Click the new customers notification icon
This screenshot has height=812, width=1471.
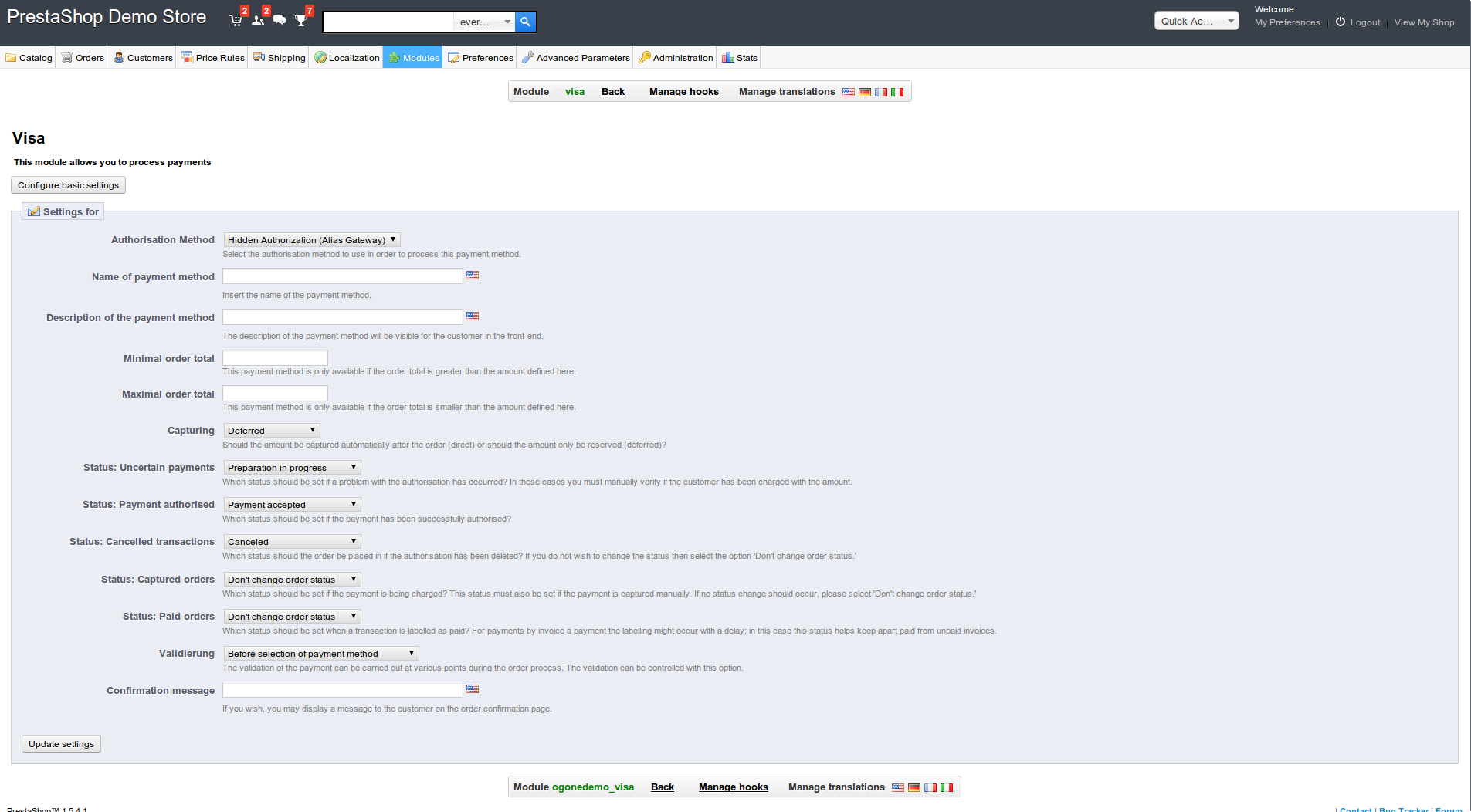258,21
